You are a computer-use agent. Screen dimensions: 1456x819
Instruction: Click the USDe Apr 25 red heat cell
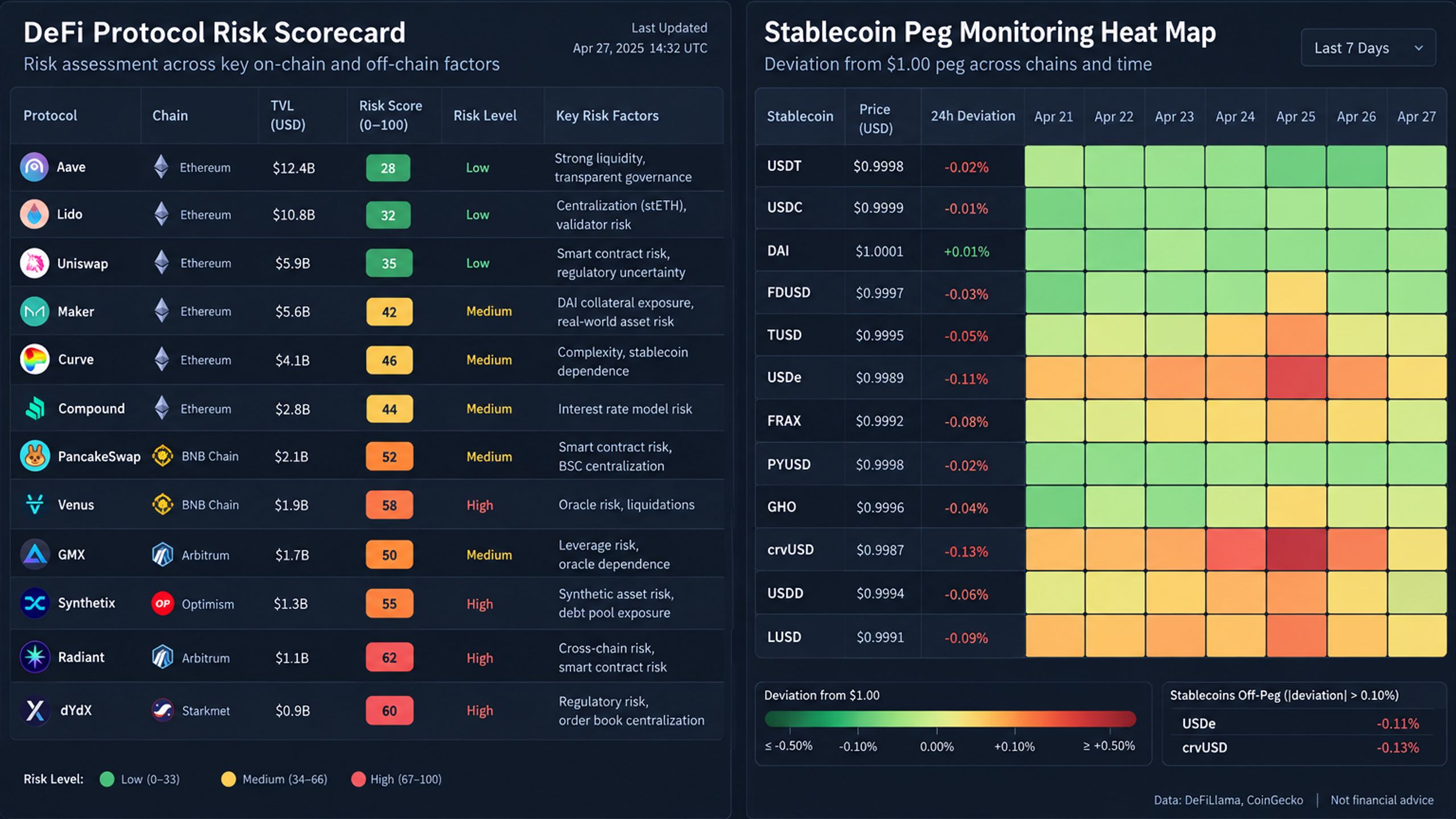click(x=1296, y=377)
